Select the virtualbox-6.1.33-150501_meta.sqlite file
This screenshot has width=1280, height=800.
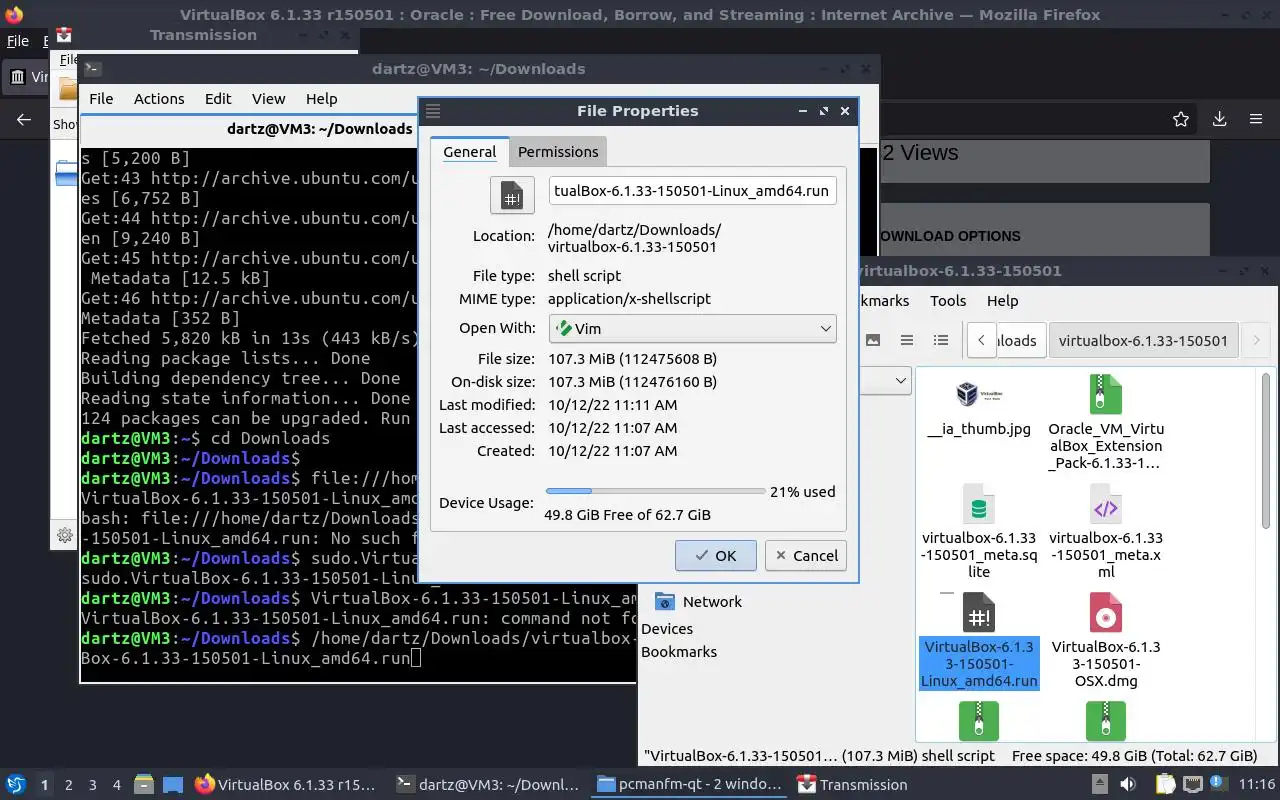(979, 533)
